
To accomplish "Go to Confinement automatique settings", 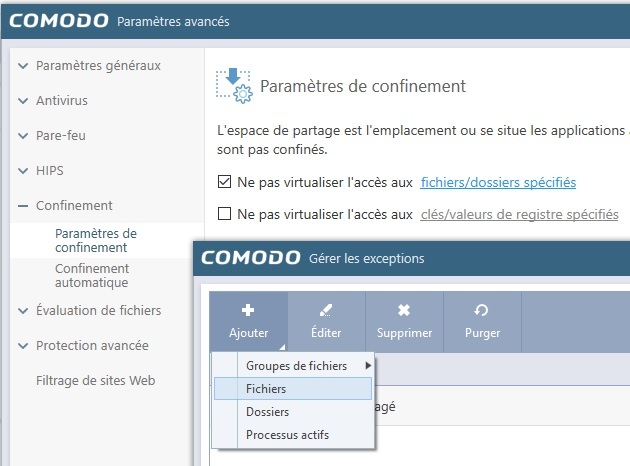I will pyautogui.click(x=92, y=275).
